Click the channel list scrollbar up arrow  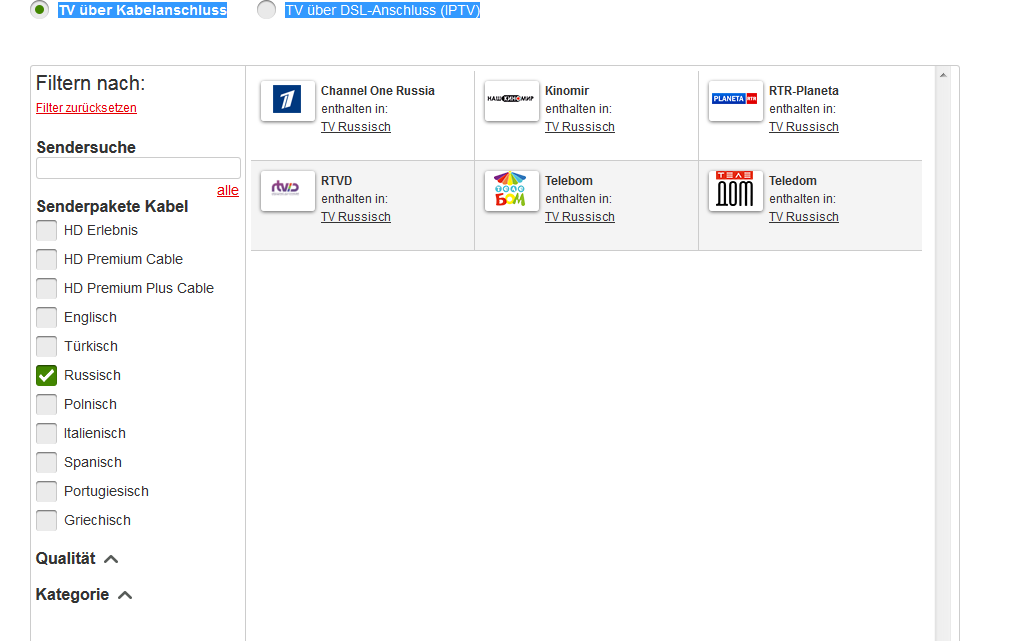pos(942,75)
